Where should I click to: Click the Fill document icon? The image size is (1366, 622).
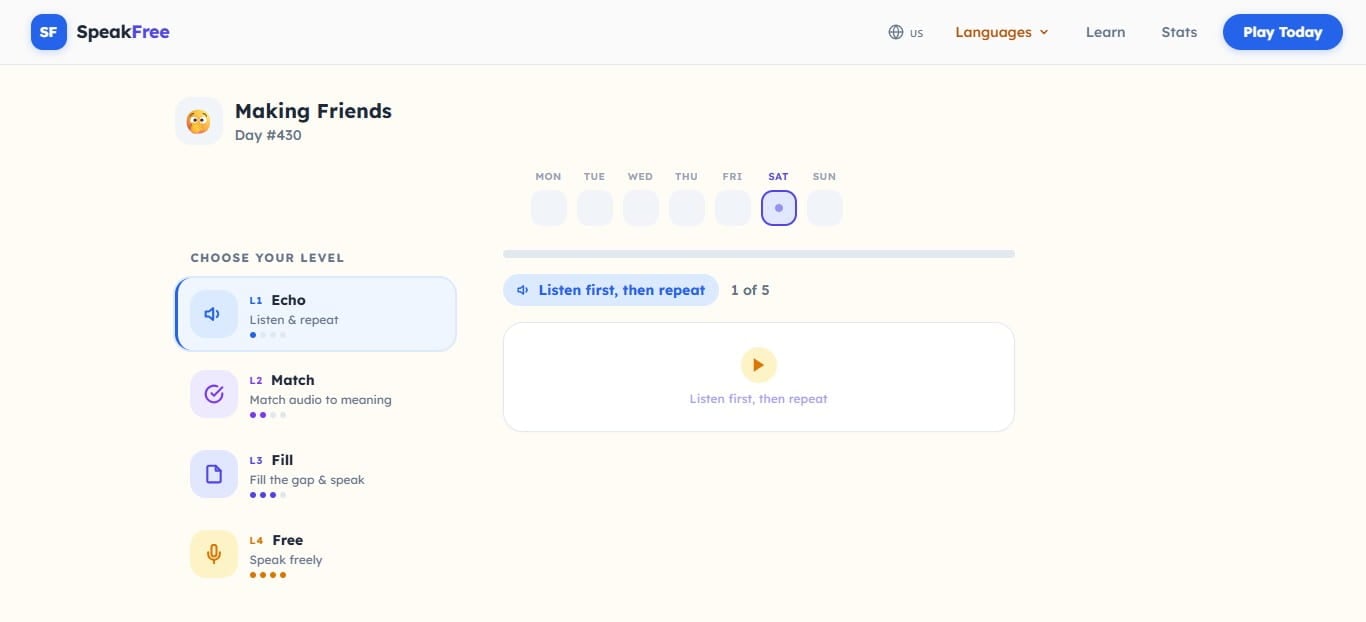(x=213, y=474)
